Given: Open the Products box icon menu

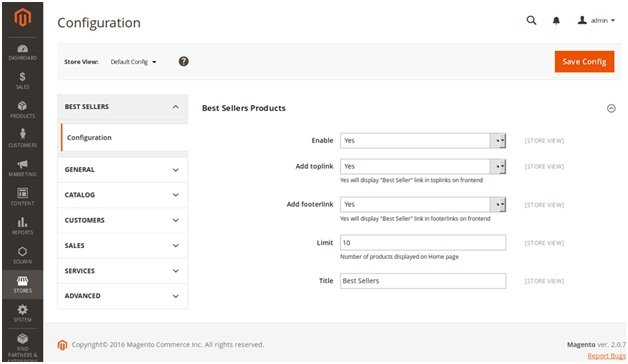Looking at the screenshot, I should (22, 109).
